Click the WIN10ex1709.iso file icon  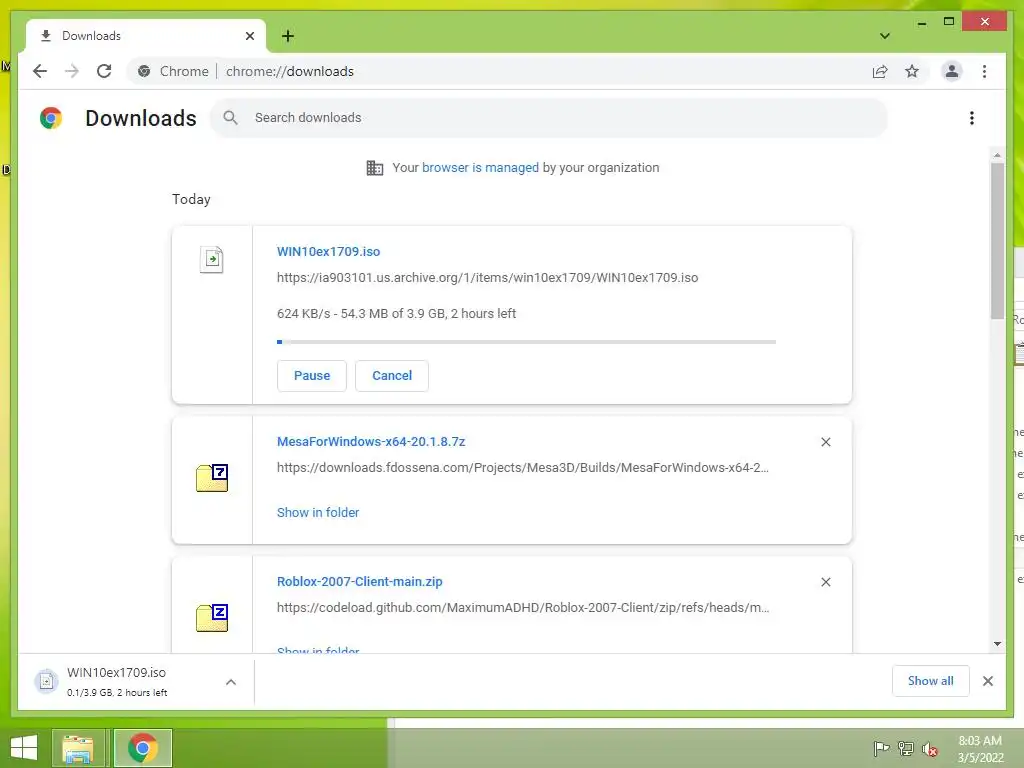pos(212,259)
